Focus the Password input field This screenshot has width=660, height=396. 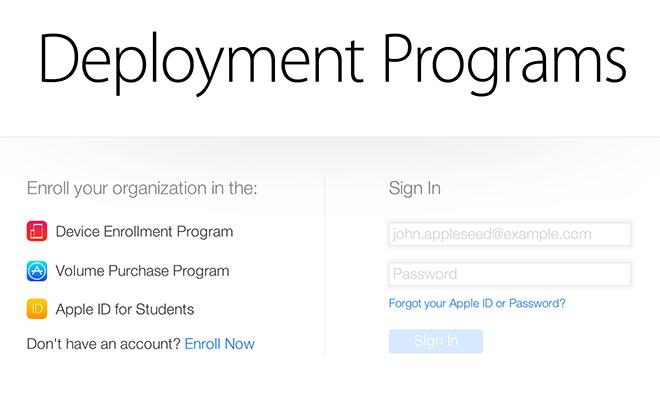pos(510,274)
